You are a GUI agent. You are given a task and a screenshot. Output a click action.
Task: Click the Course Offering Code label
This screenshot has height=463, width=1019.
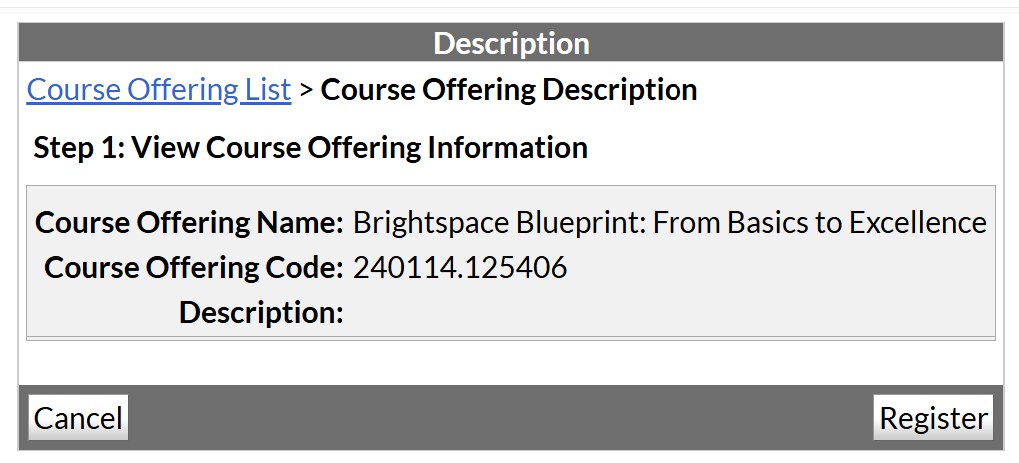coord(194,268)
